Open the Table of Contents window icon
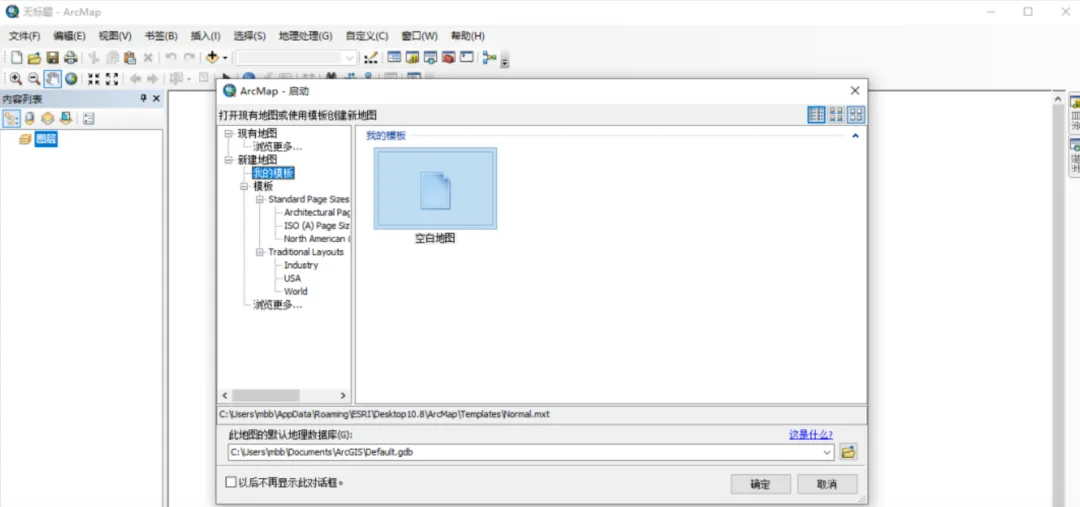 pos(394,58)
